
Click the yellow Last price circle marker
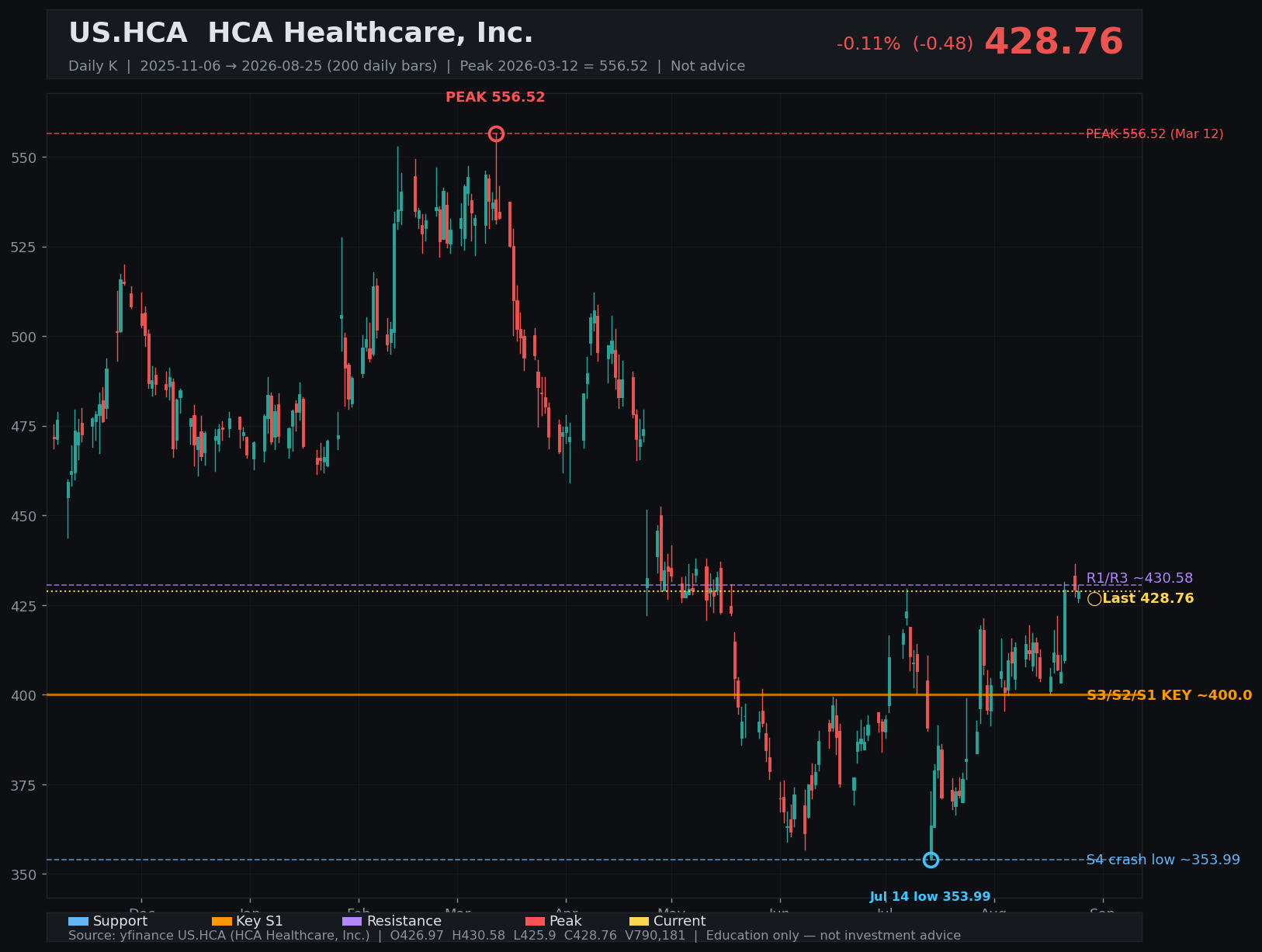point(1094,599)
